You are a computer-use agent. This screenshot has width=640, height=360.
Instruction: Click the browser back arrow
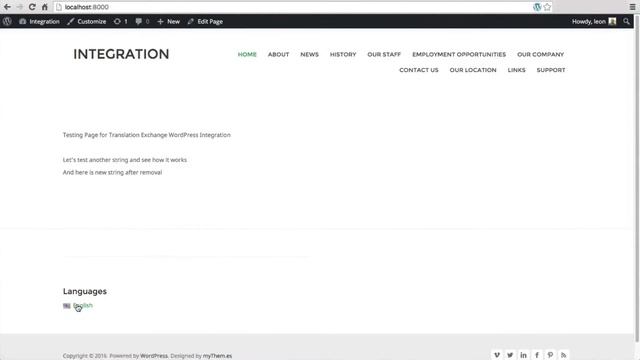(x=7, y=7)
